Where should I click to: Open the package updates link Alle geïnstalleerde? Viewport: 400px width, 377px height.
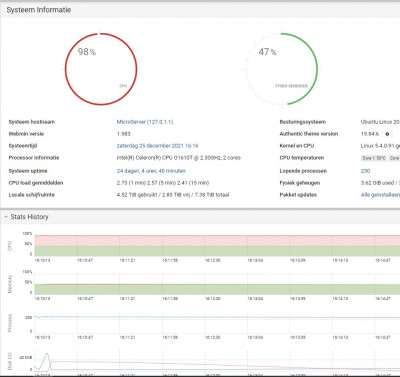(x=380, y=195)
